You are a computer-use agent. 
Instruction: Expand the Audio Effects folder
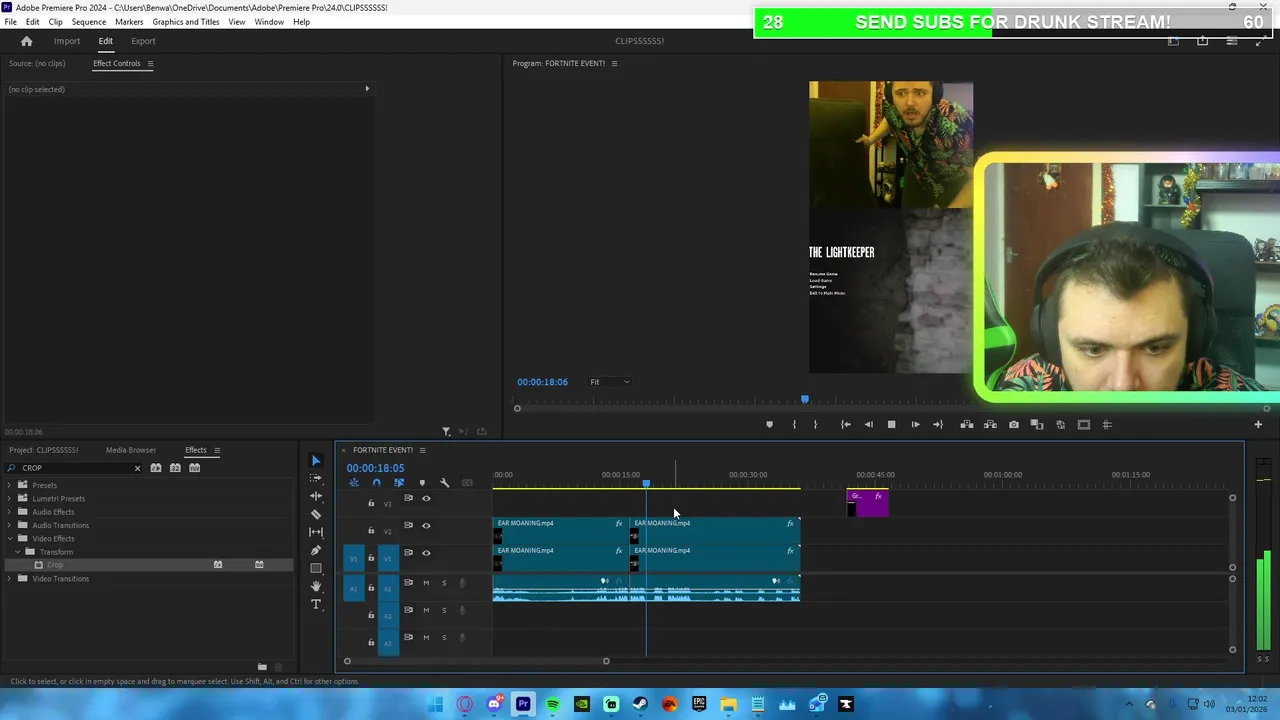tap(10, 512)
